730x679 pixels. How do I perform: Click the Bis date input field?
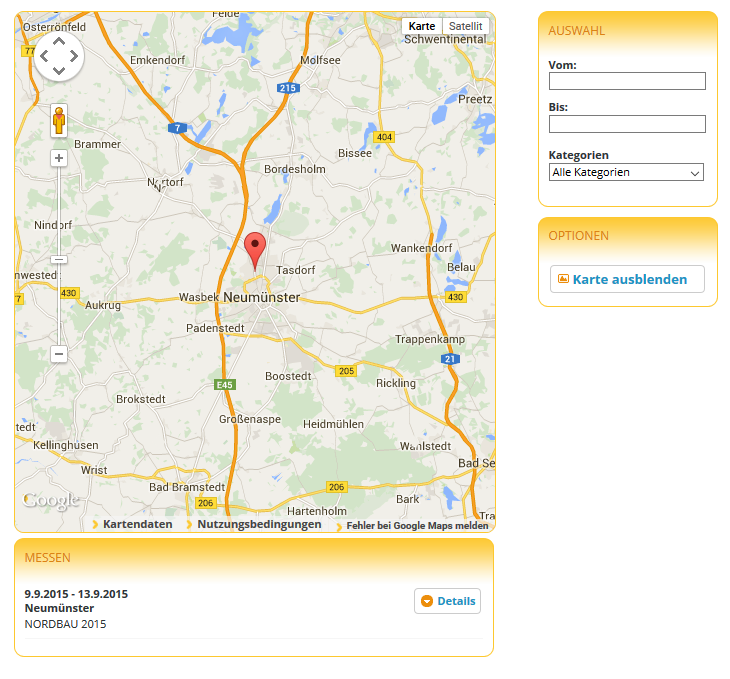coord(627,124)
